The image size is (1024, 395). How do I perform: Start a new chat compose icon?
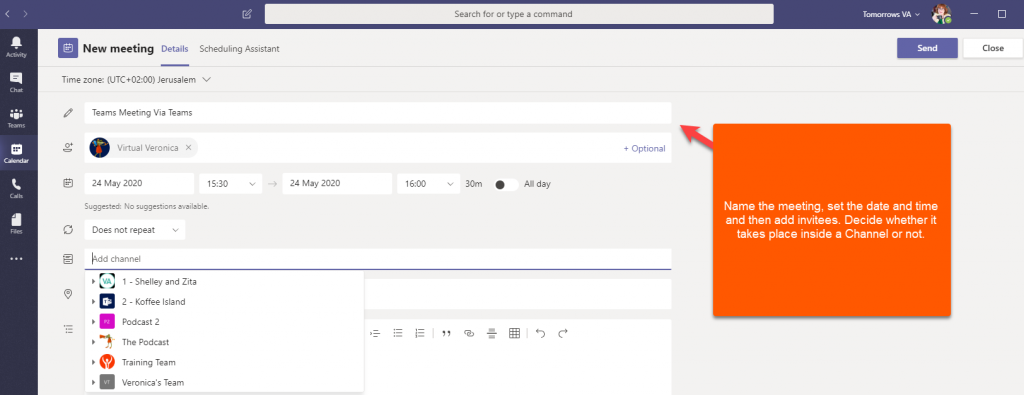246,14
